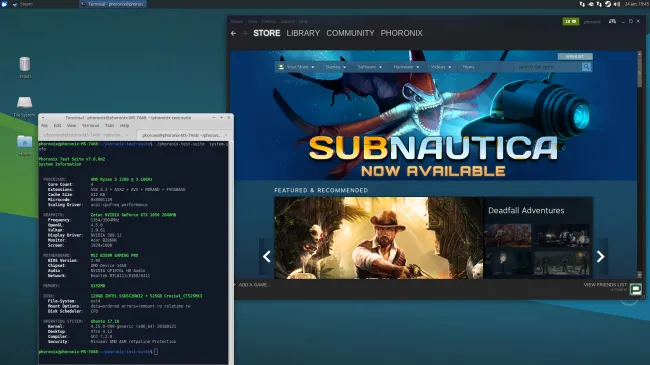Image resolution: width=650 pixels, height=365 pixels.
Task: Switch to the LIBRARY tab
Action: pyautogui.click(x=303, y=33)
